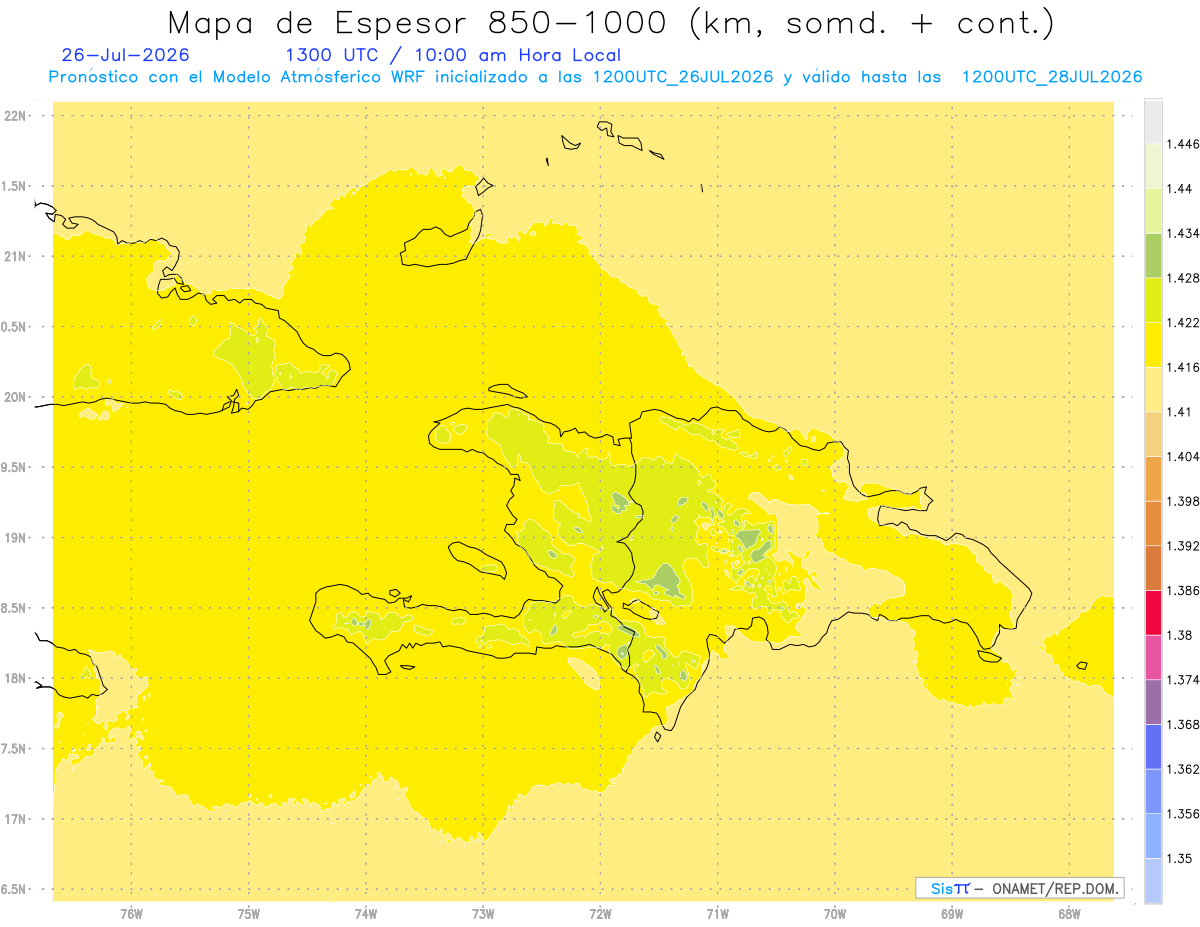The image size is (1200, 927).
Task: Click the 1.44 colorbar value
Action: point(1180,189)
